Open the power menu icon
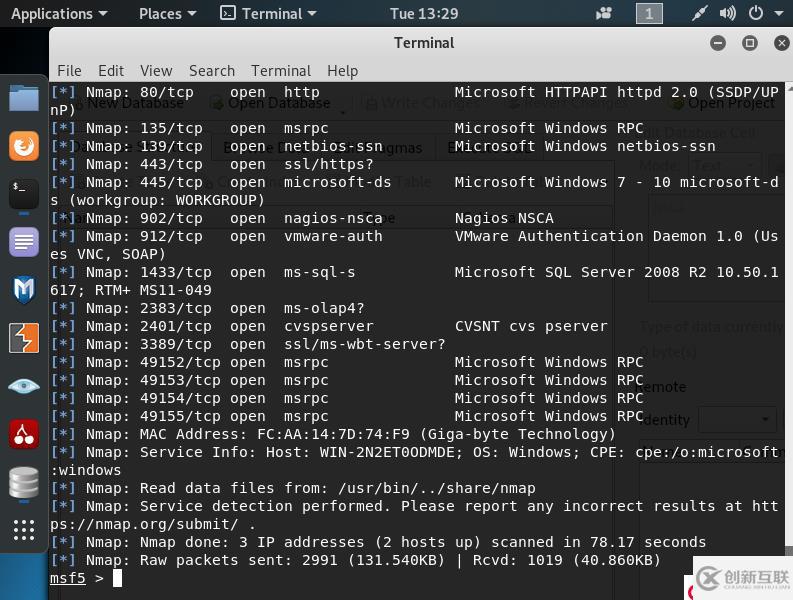This screenshot has height=600, width=793. pos(756,13)
